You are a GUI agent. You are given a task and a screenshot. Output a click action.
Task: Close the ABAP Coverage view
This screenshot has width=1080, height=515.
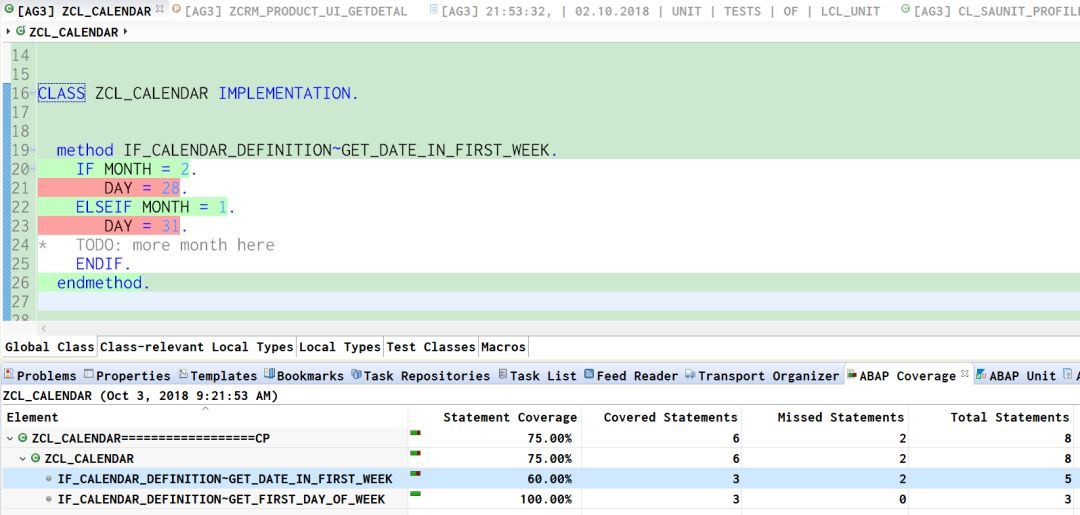[x=964, y=373]
